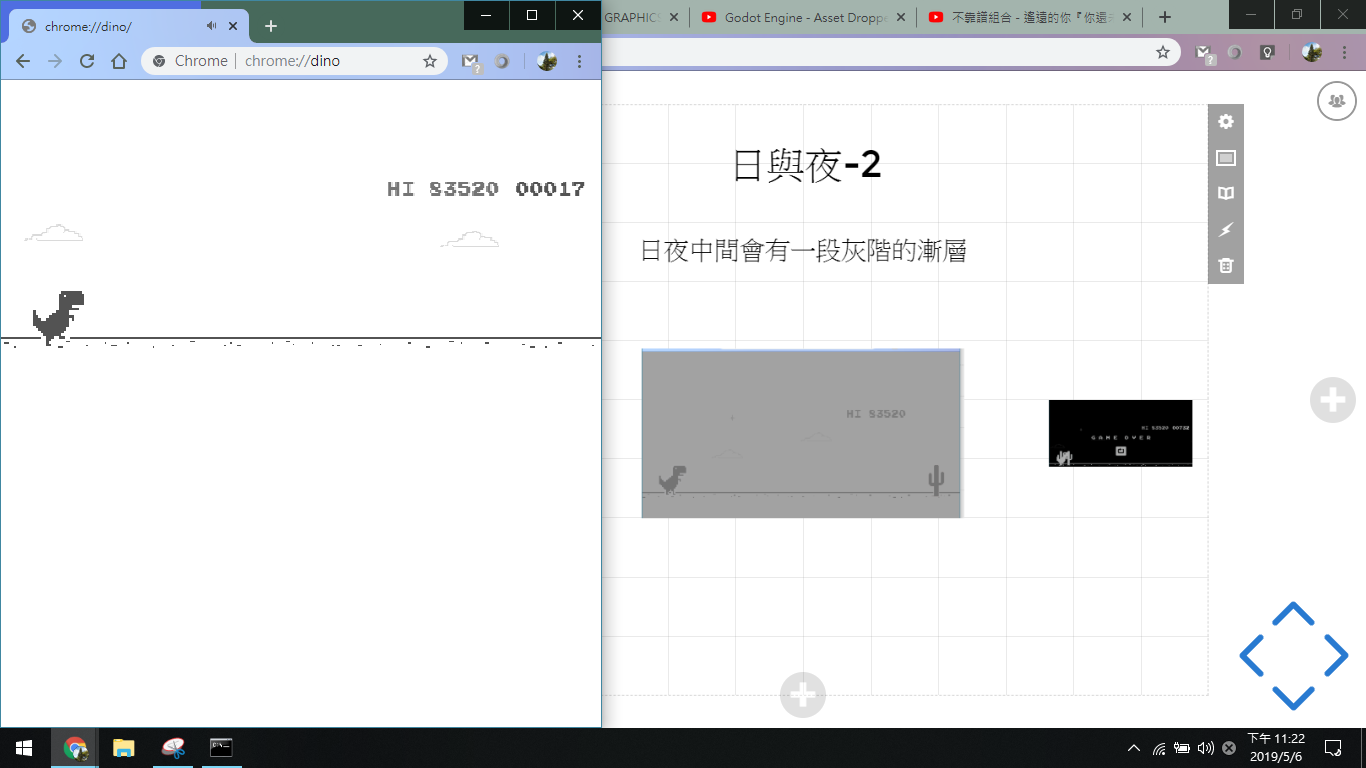Select the chrome://dino tab
1366x768 pixels.
(x=128, y=26)
